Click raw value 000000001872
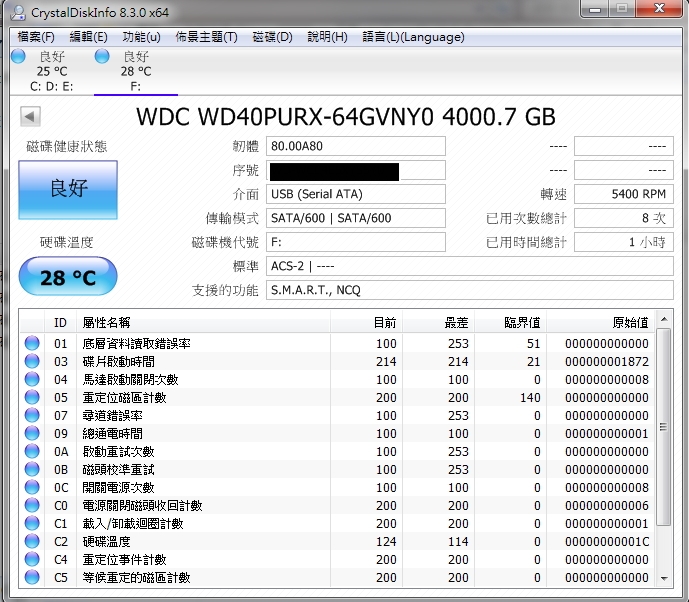Viewport: 689px width, 602px height. coord(607,361)
